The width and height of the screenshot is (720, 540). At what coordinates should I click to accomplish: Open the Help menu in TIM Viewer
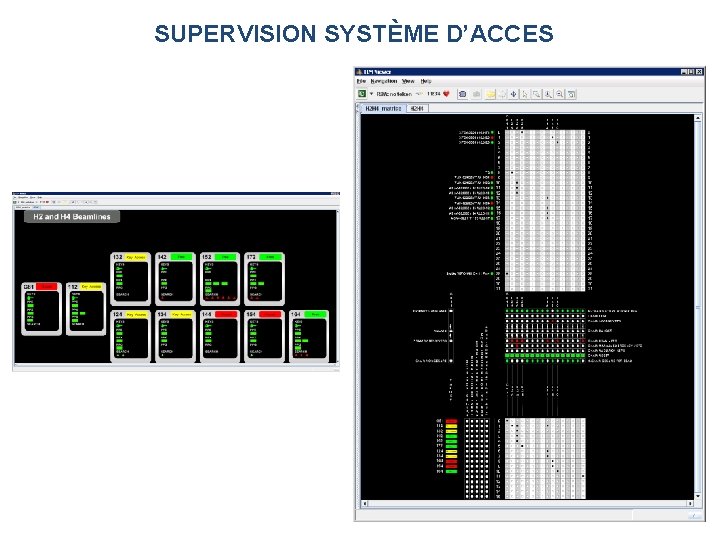tap(426, 81)
